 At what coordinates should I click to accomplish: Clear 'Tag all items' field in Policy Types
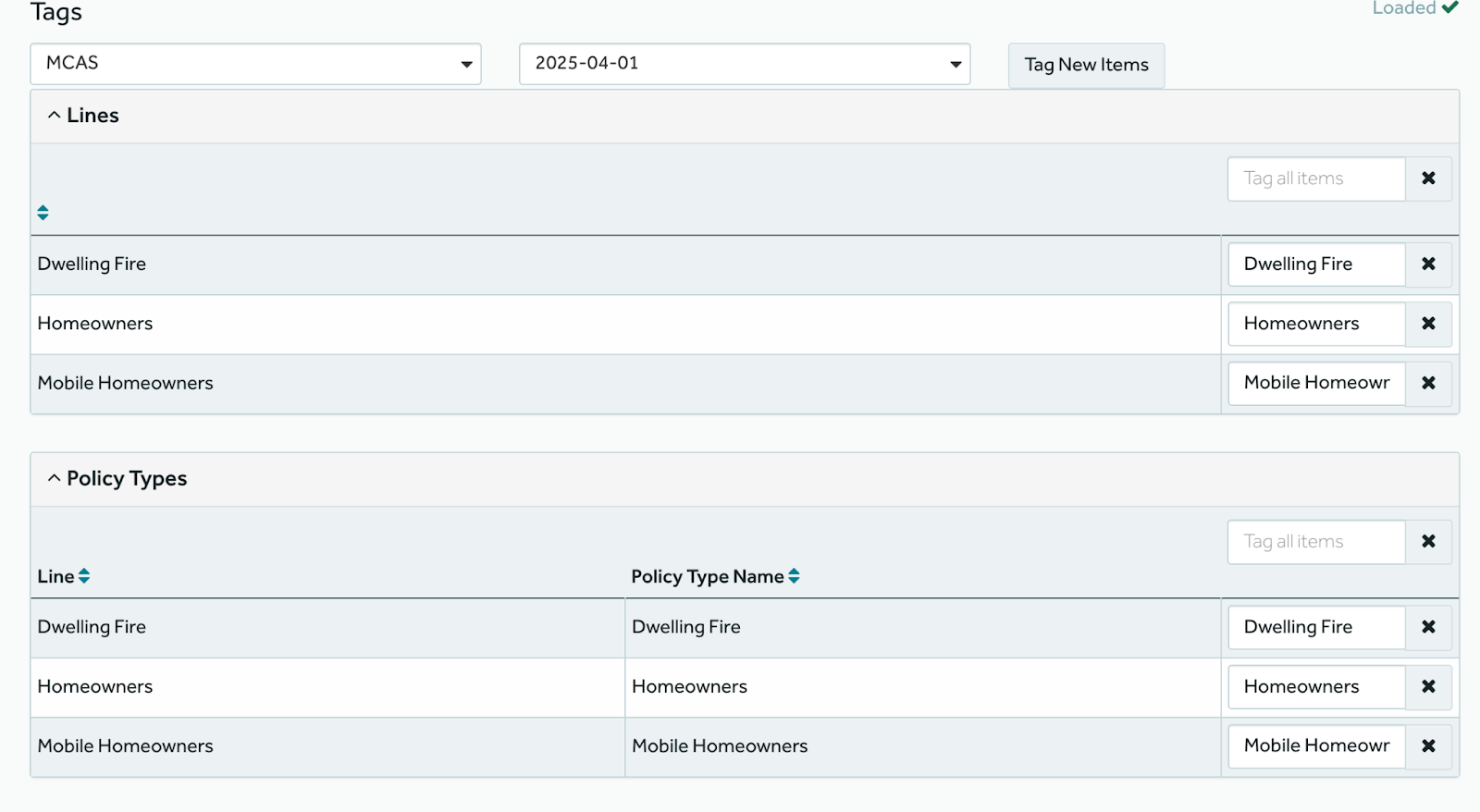[1428, 542]
